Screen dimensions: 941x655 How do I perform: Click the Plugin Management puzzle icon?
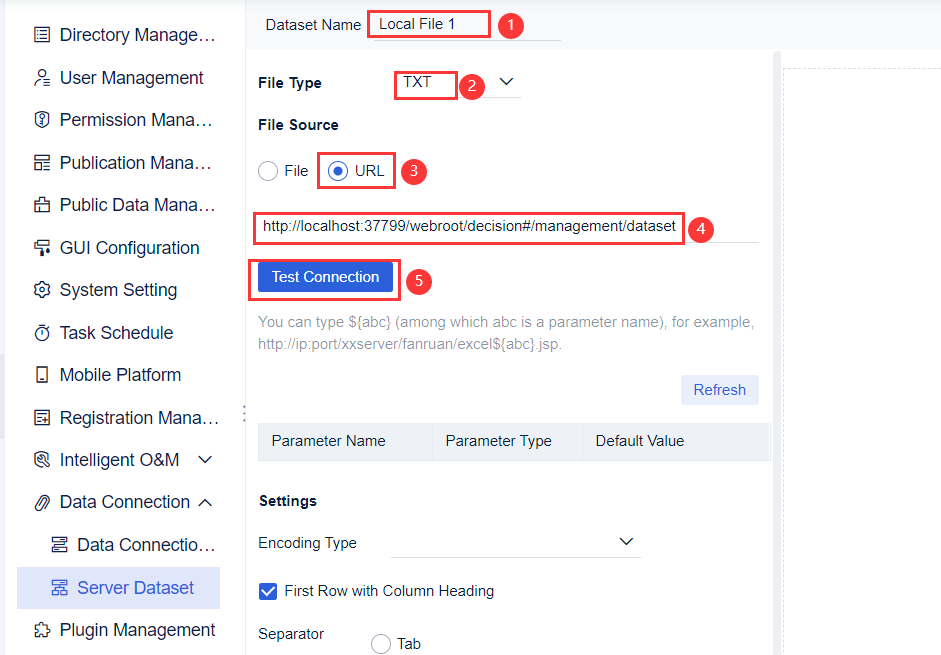[x=42, y=630]
